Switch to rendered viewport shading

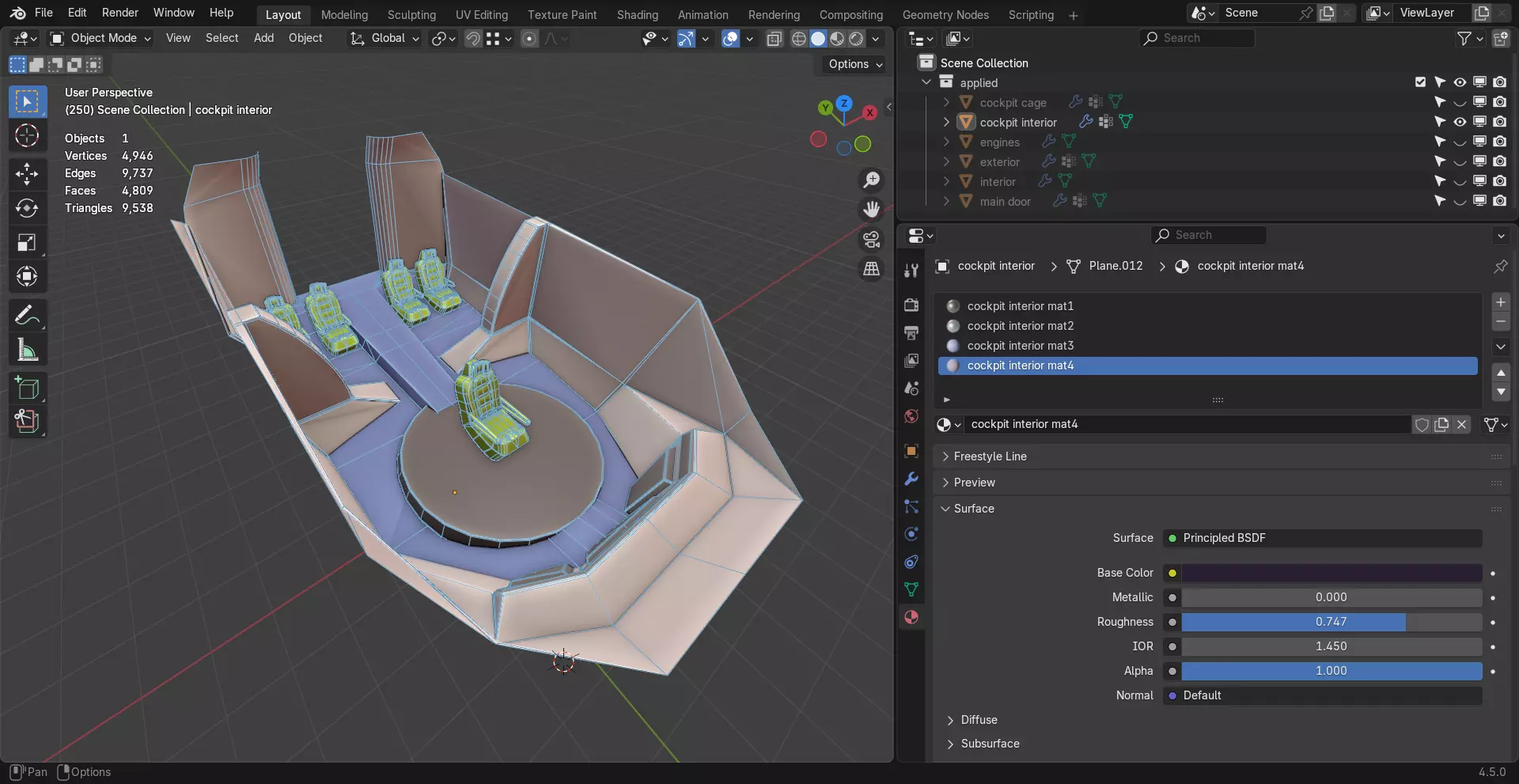(856, 38)
